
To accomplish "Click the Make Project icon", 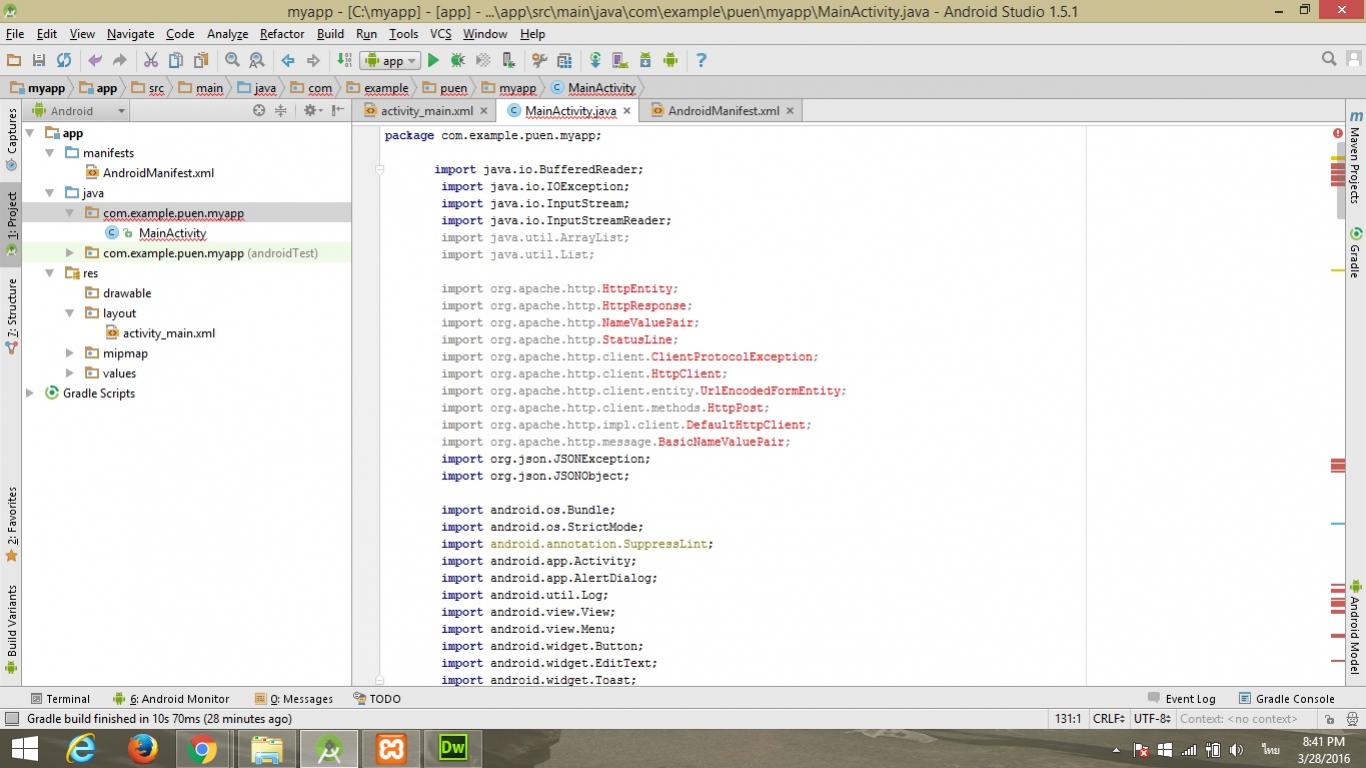I will click(x=344, y=61).
